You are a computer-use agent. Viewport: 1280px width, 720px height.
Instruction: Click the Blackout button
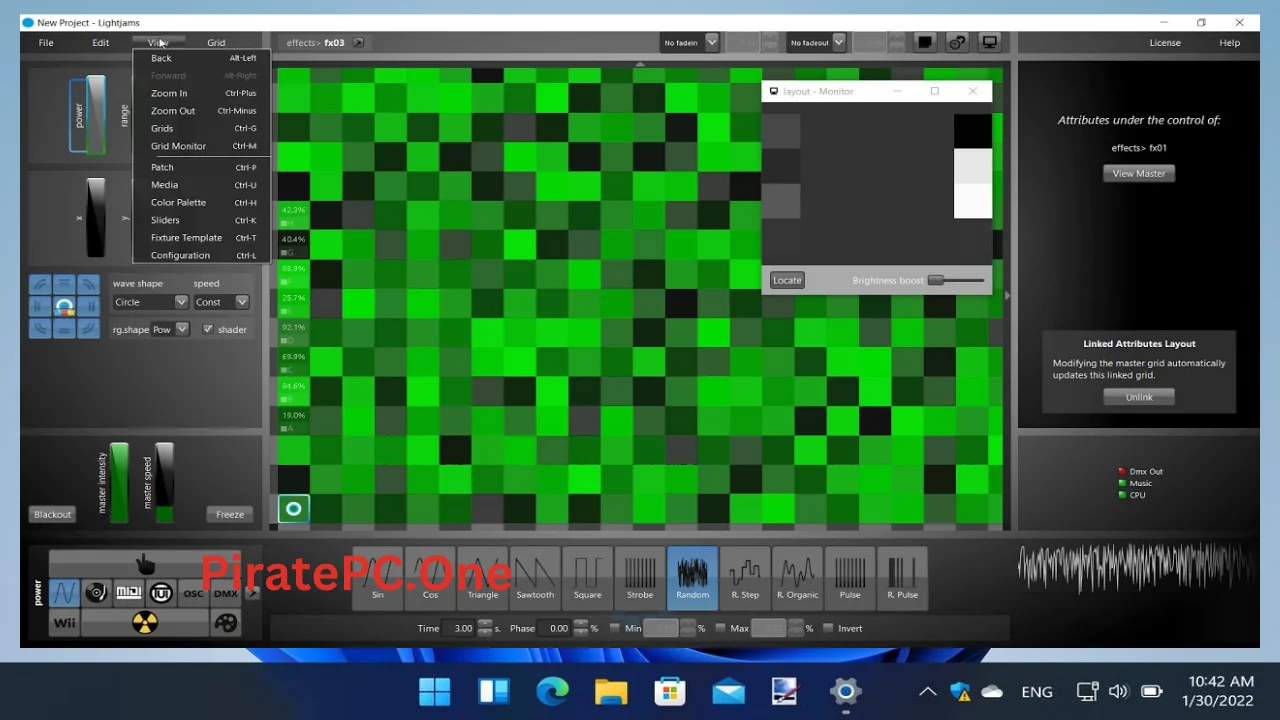point(53,514)
